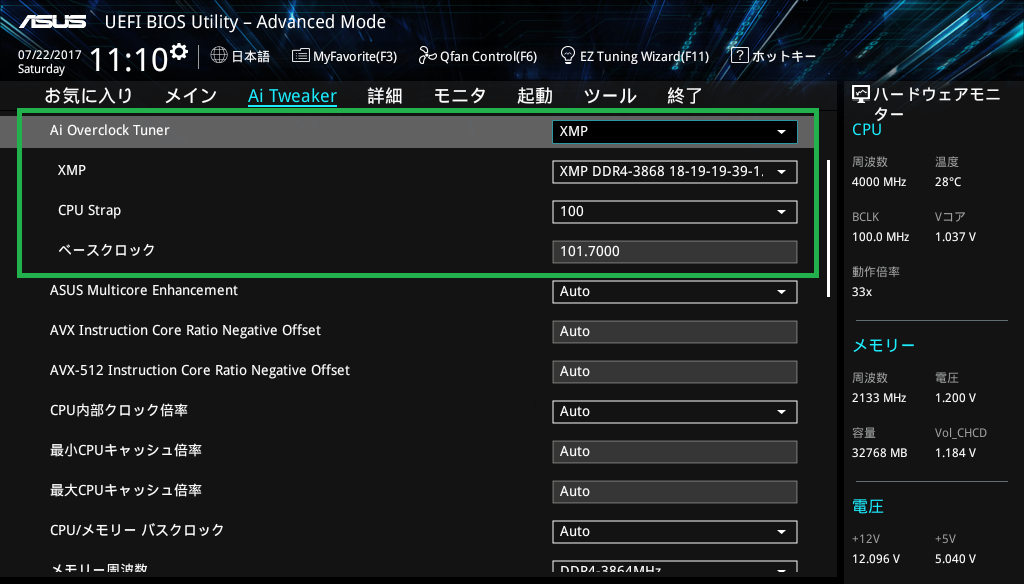Go to the モニタ tab
The image size is (1024, 584).
pyautogui.click(x=460, y=96)
